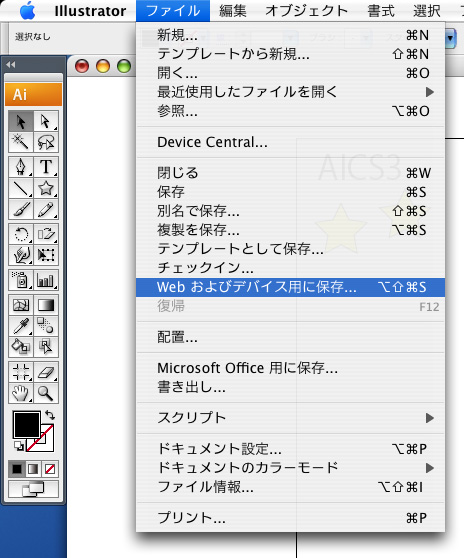Expand 最近使用したファイルを開く submenu
The width and height of the screenshot is (464, 558).
[x=290, y=92]
